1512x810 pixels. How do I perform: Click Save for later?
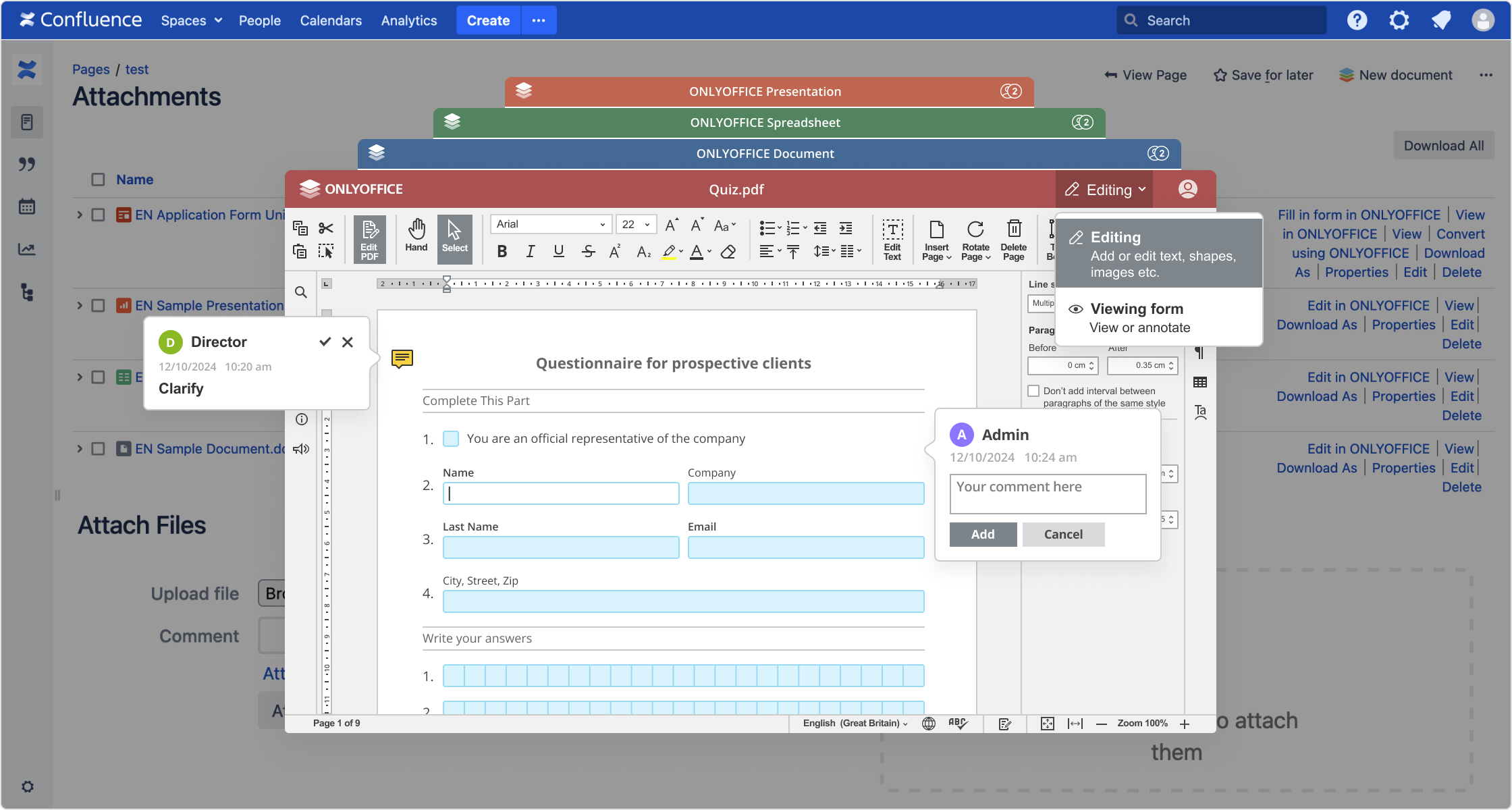pyautogui.click(x=1263, y=75)
